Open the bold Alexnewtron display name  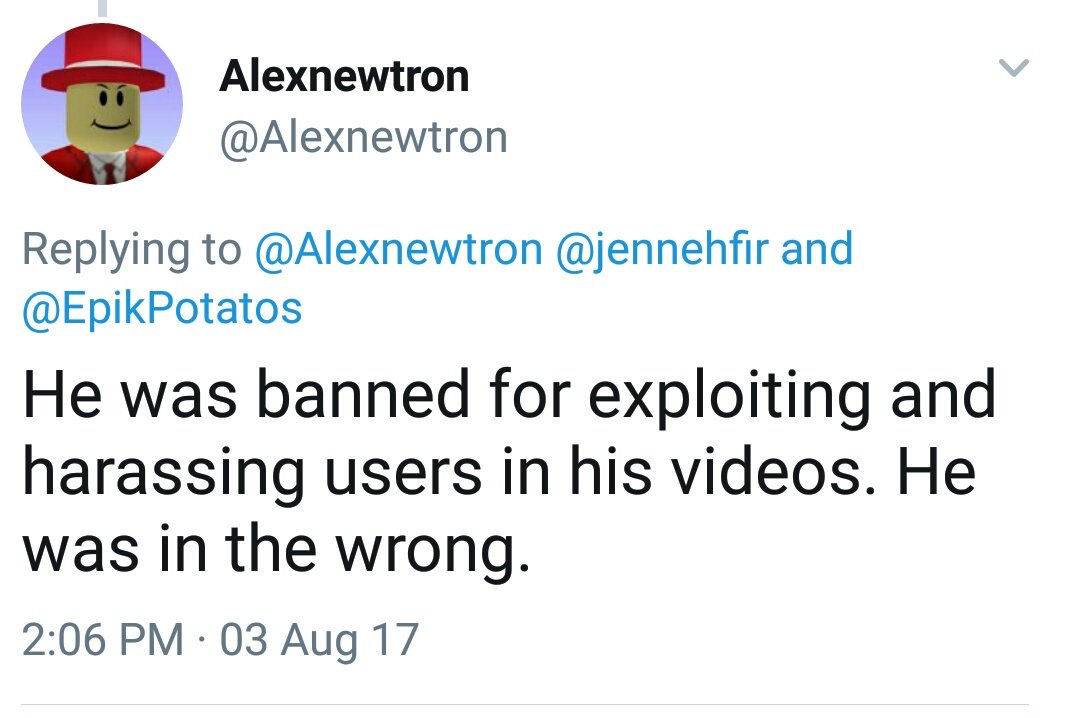(x=344, y=76)
